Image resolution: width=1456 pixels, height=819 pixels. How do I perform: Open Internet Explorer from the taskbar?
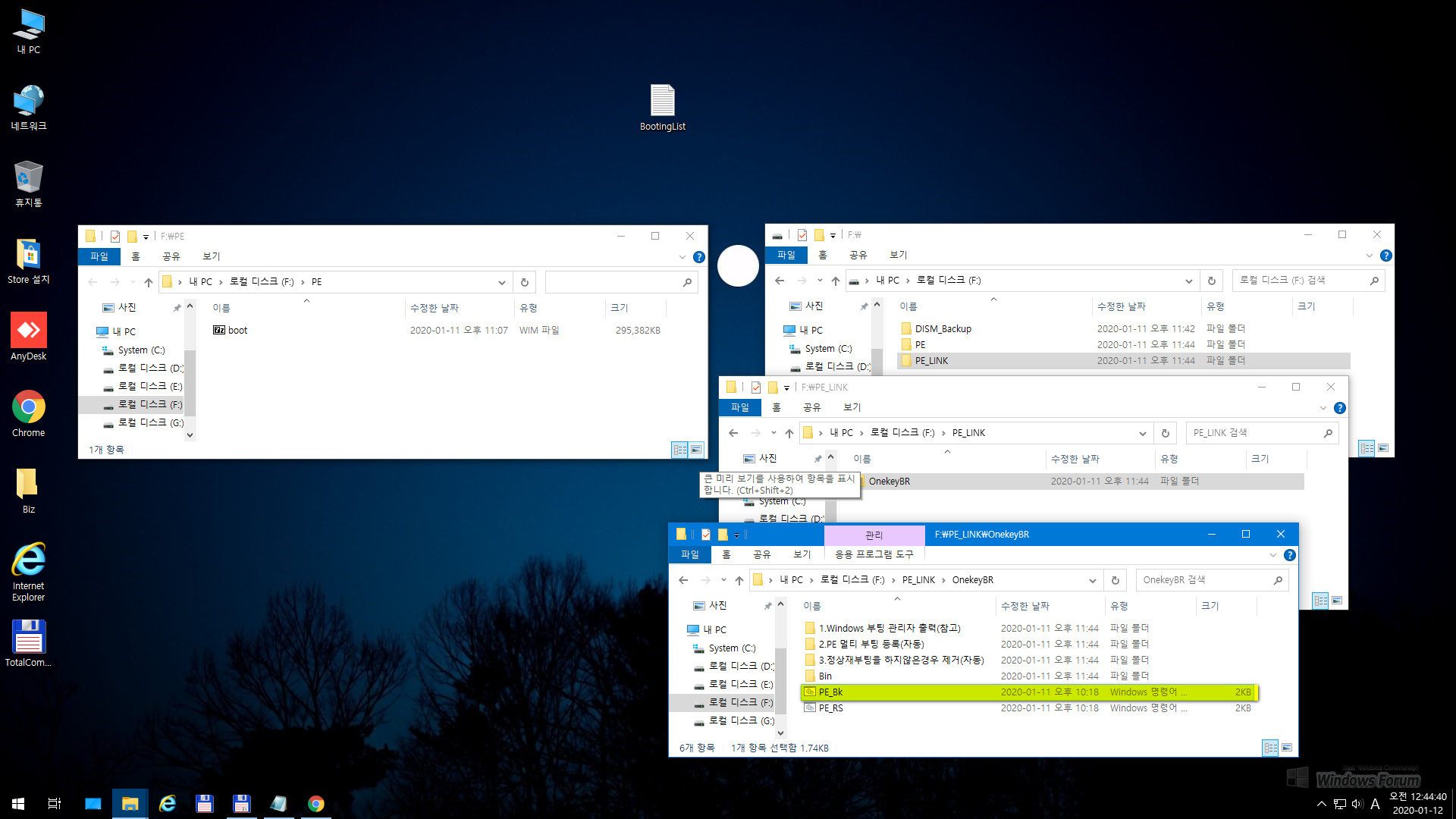[168, 803]
